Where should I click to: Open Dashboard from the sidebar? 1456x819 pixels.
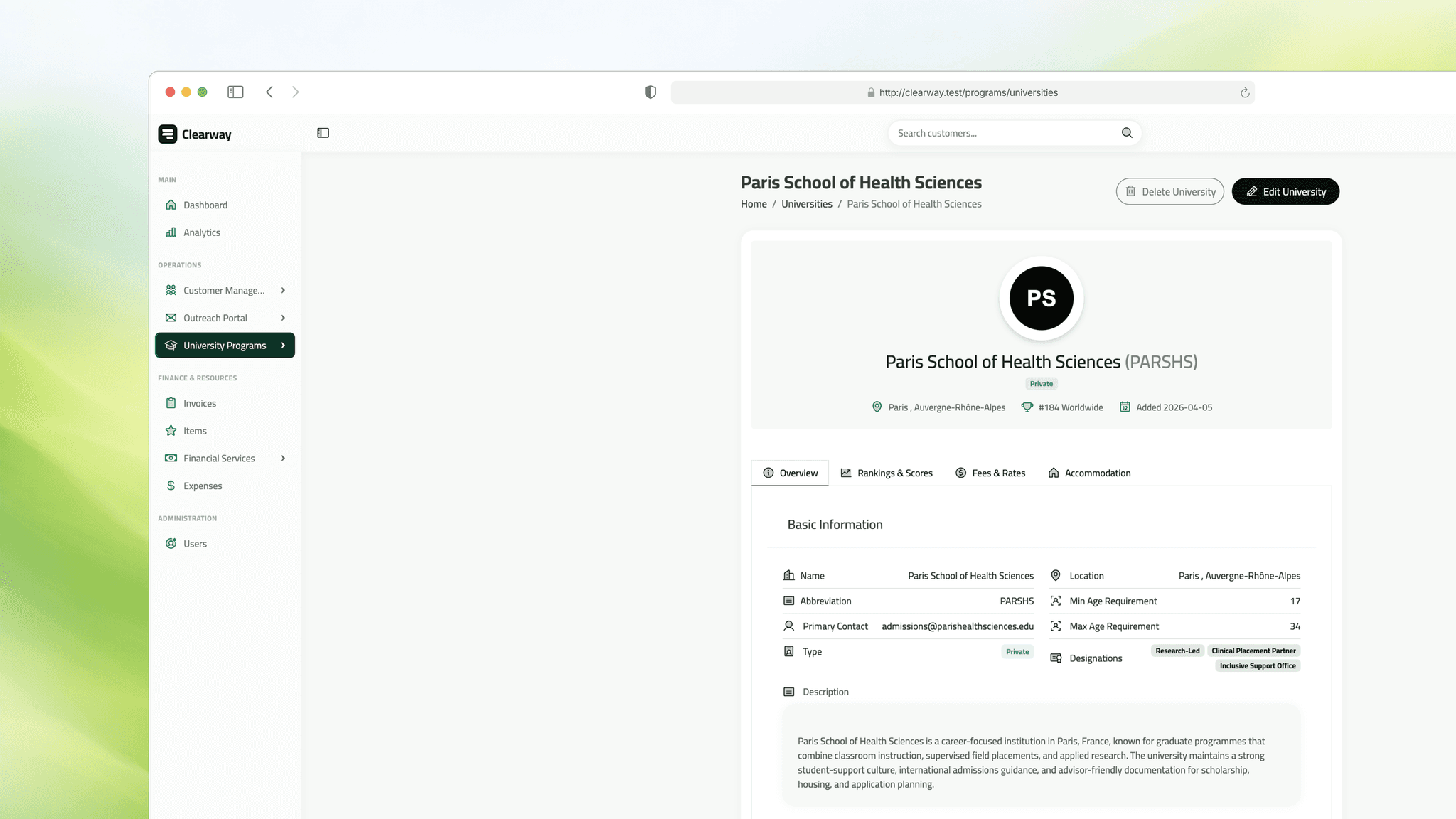[x=205, y=205]
